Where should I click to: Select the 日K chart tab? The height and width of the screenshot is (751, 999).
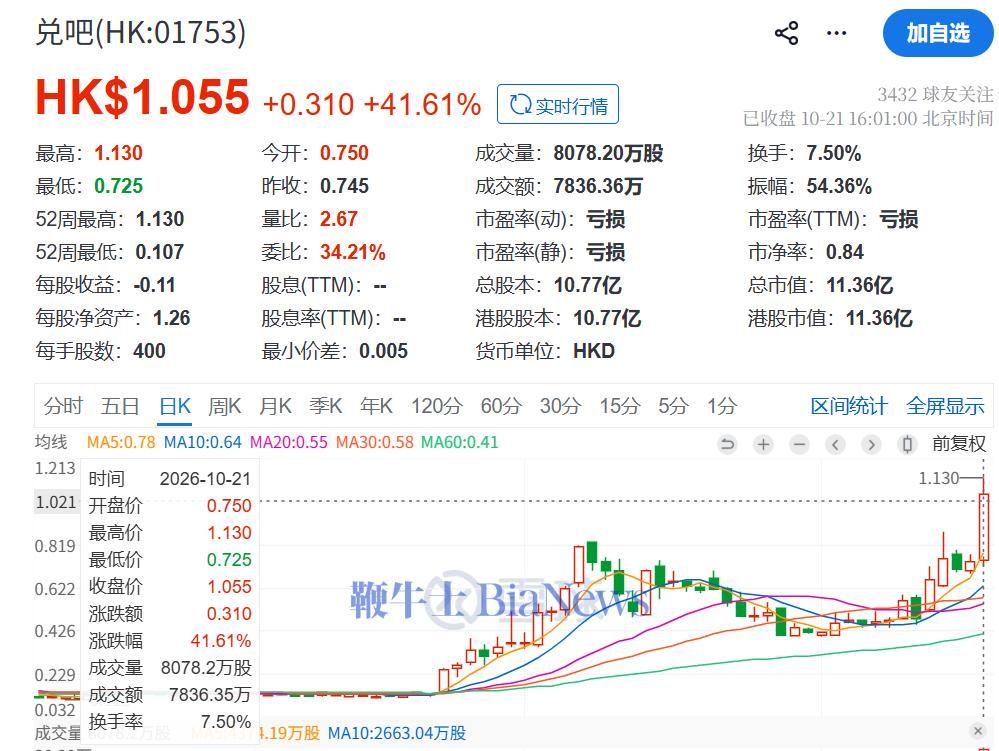pyautogui.click(x=175, y=406)
